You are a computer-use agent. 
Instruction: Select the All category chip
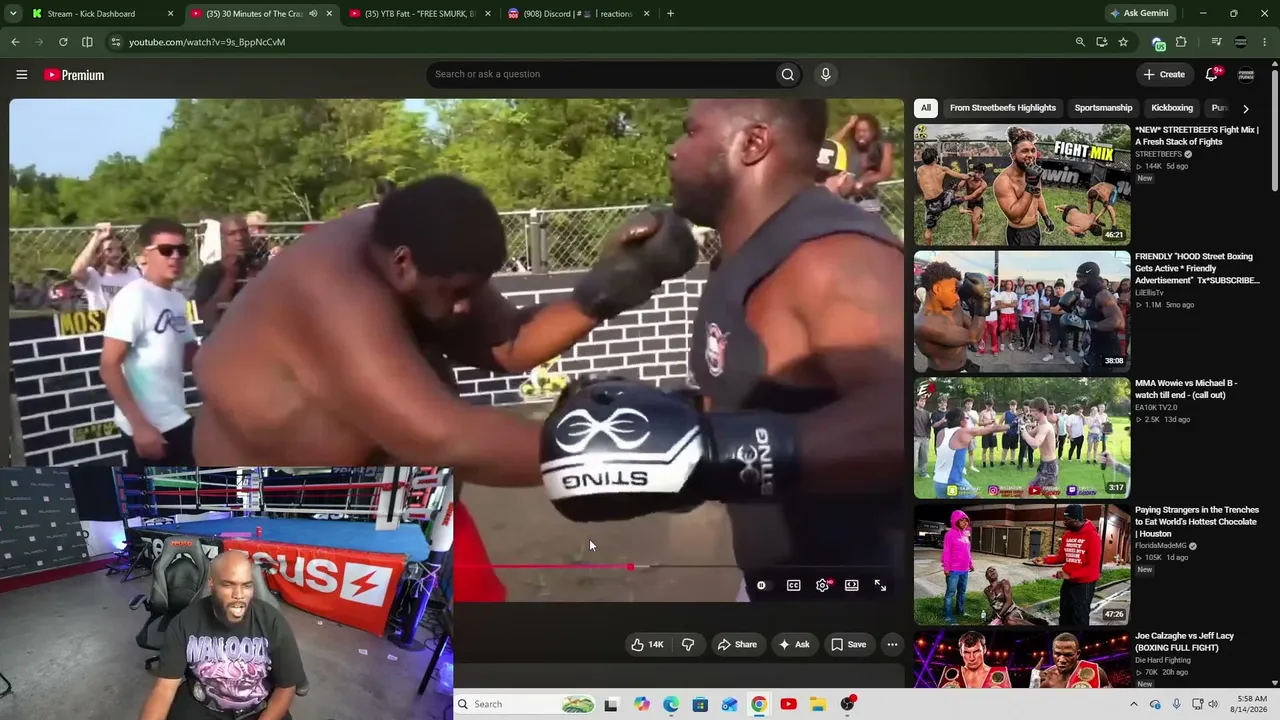pyautogui.click(x=926, y=108)
